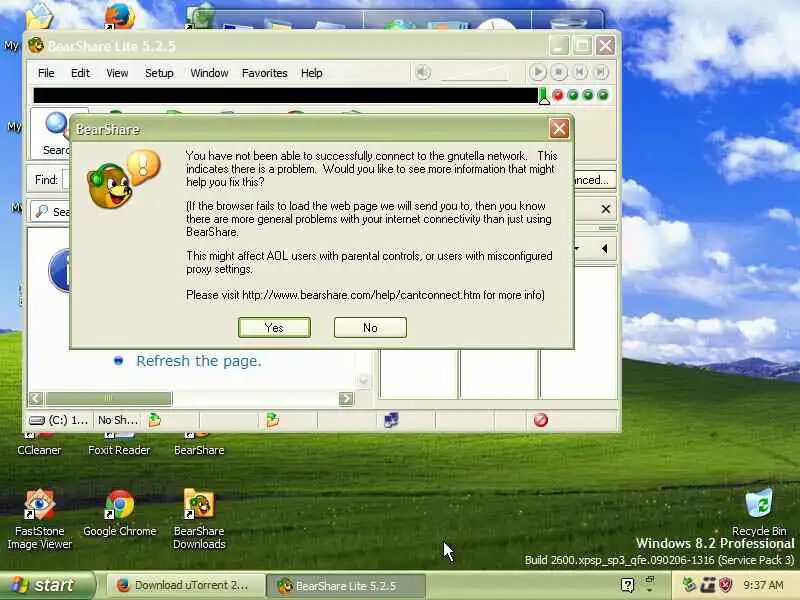Viewport: 800px width, 600px height.
Task: Open the Window menu
Action: pos(209,73)
